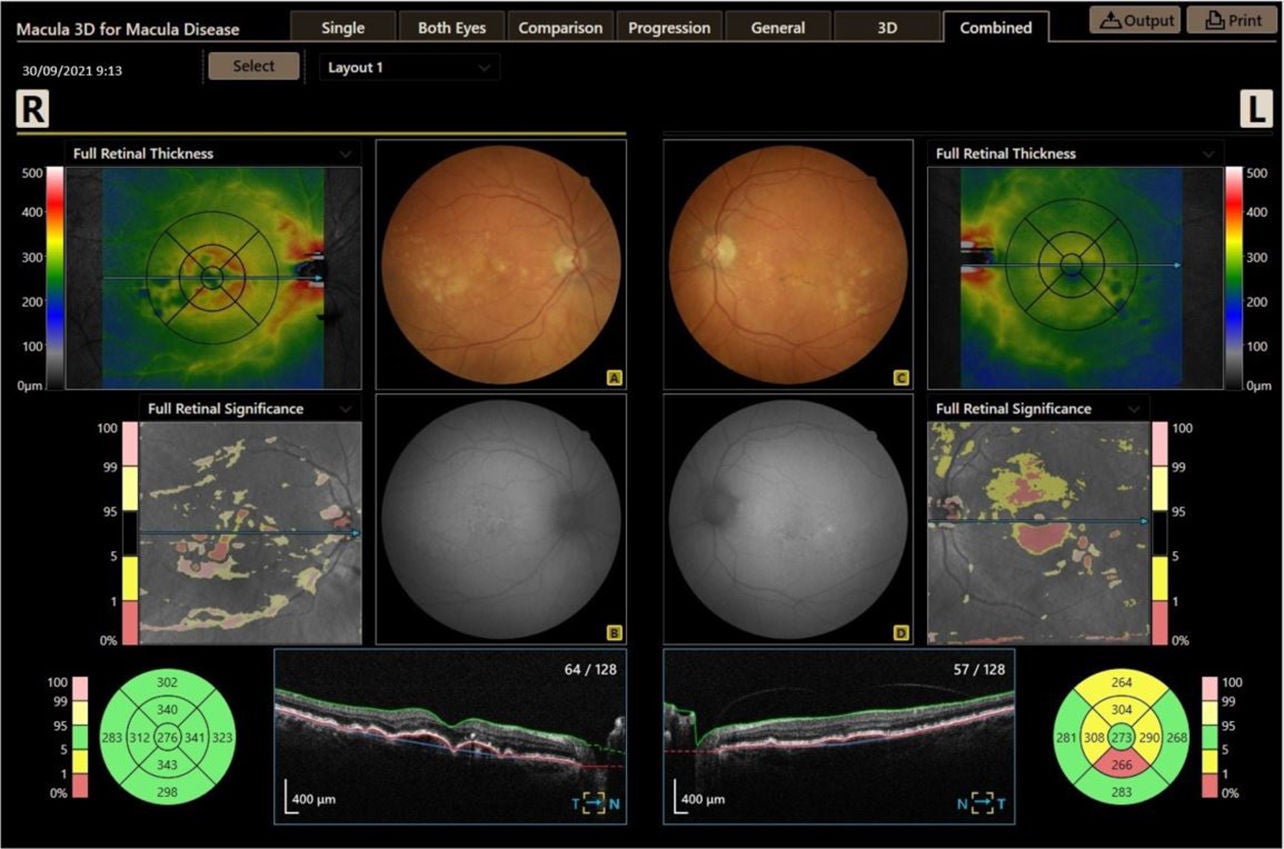
Task: Select the Combined tab
Action: coord(996,27)
